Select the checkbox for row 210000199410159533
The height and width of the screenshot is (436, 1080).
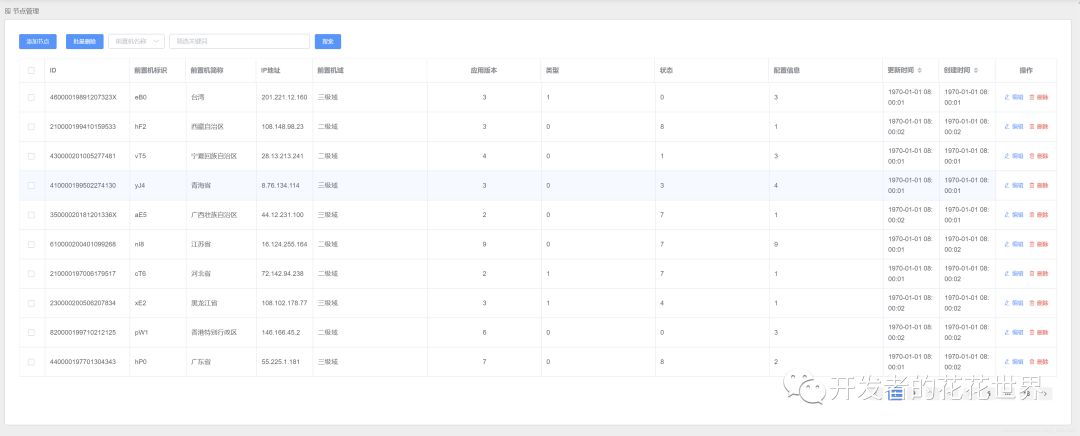31,127
